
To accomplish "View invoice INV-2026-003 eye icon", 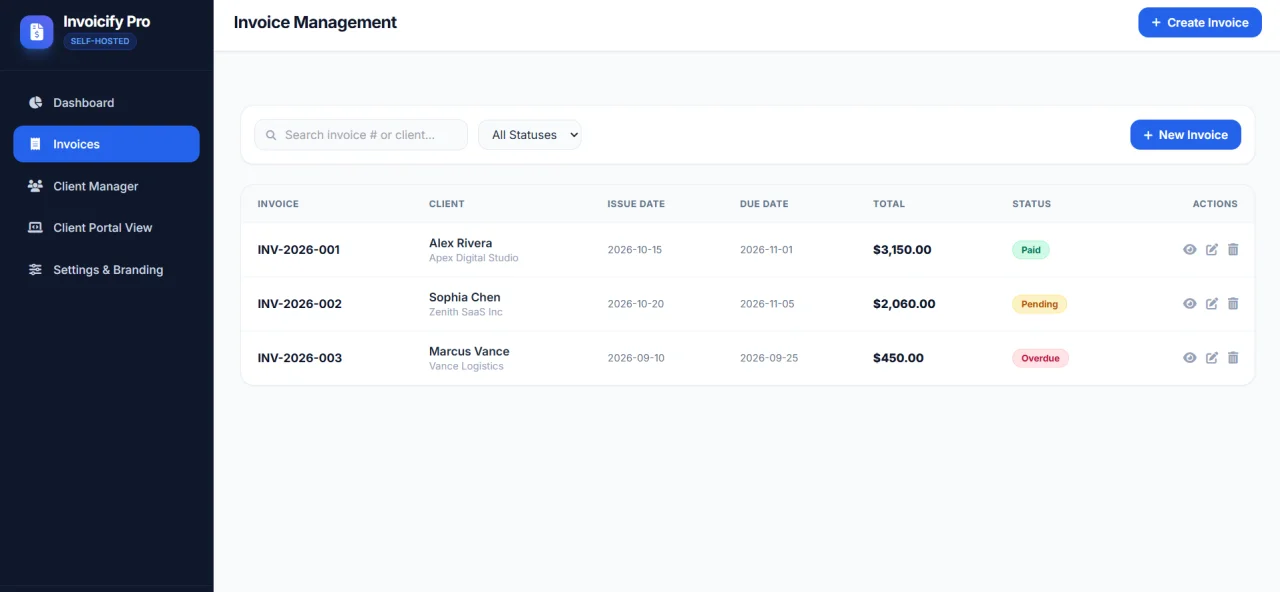I will coord(1190,358).
